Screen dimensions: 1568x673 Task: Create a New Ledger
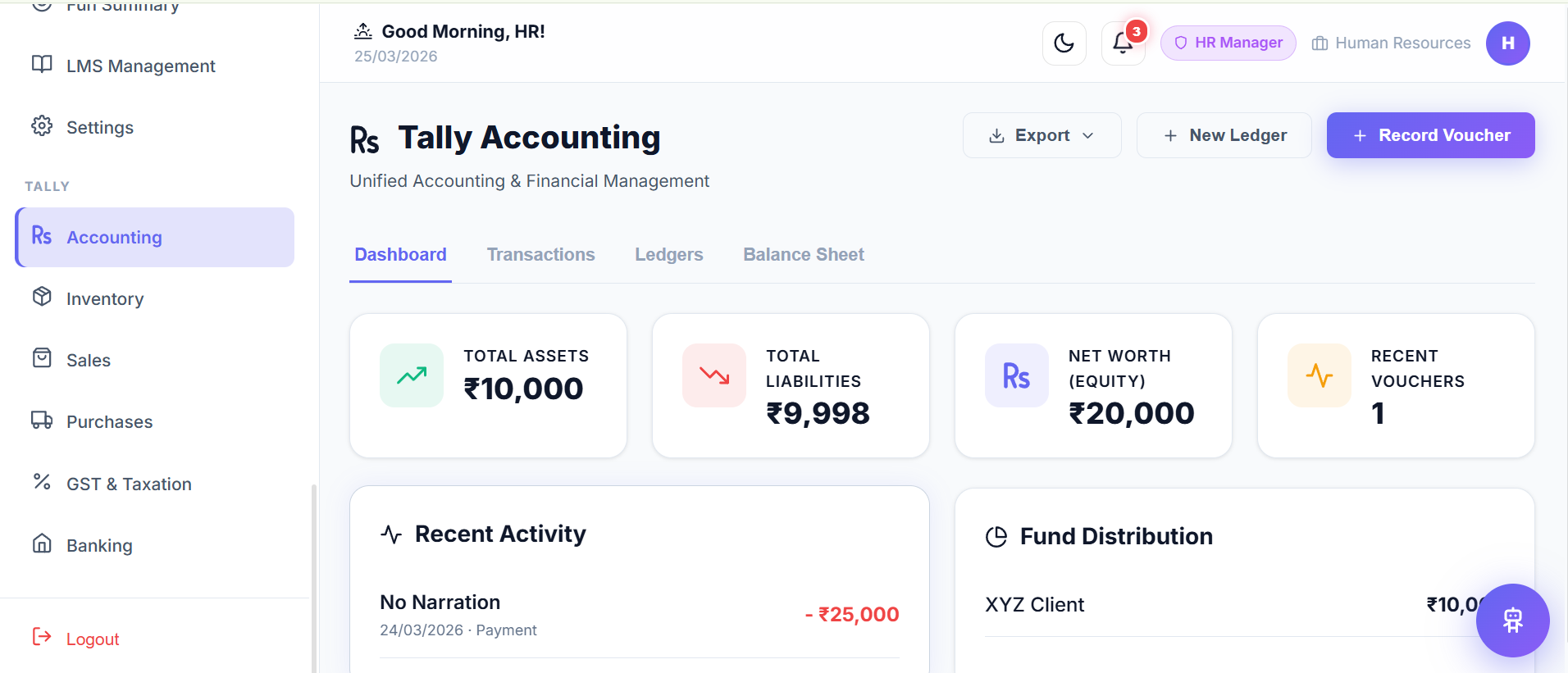[x=1224, y=134]
